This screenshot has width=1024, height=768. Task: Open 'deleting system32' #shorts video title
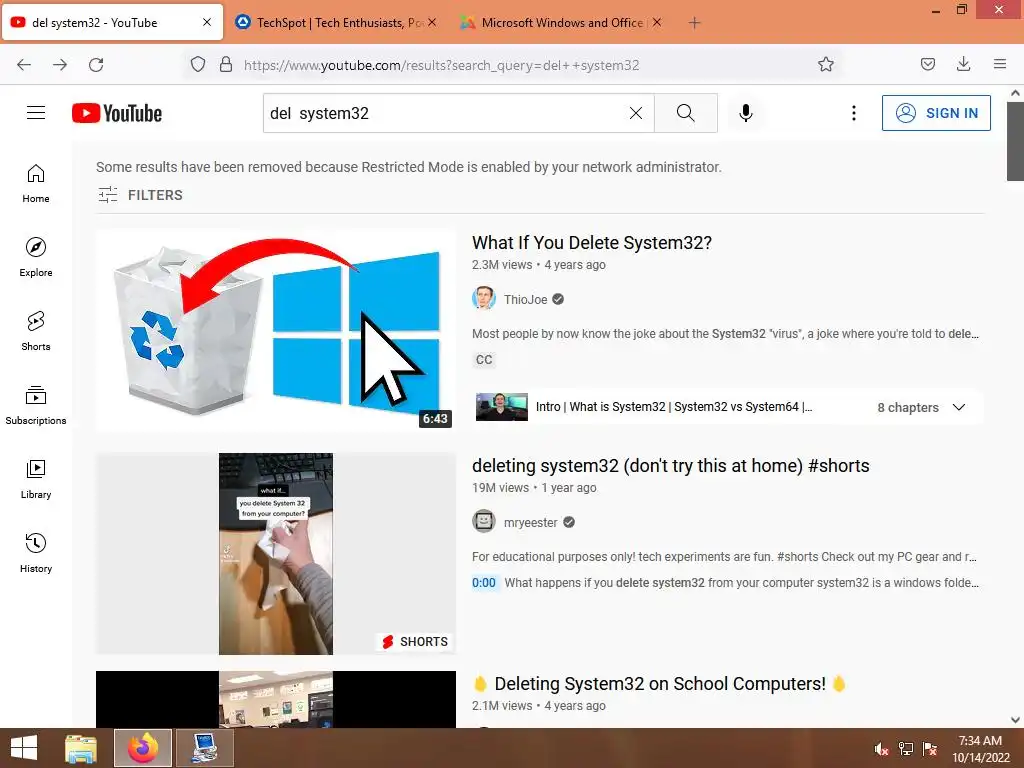(x=671, y=466)
